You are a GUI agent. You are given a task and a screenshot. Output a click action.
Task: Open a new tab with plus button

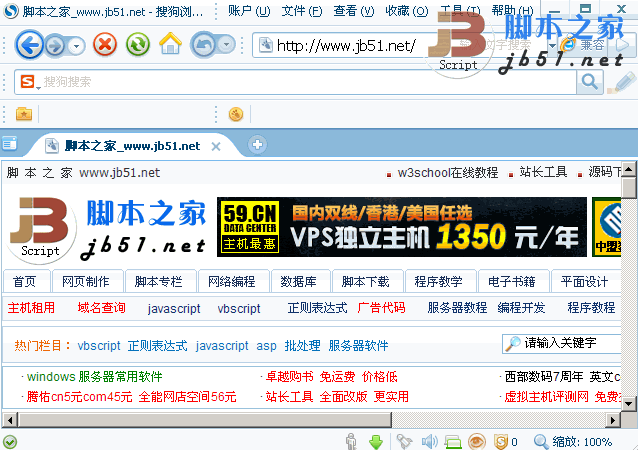pos(257,144)
